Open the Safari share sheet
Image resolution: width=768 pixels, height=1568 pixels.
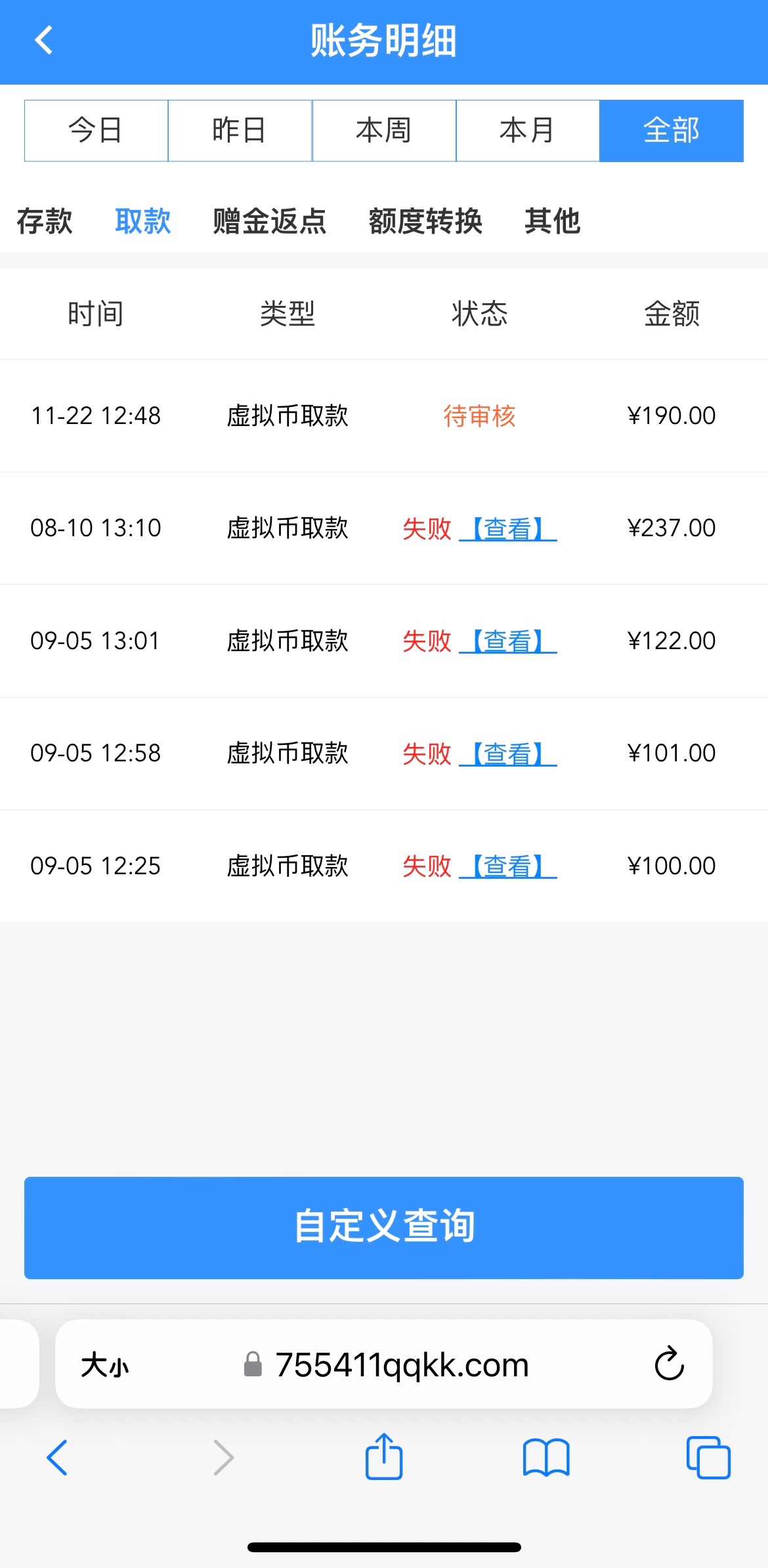tap(384, 1457)
